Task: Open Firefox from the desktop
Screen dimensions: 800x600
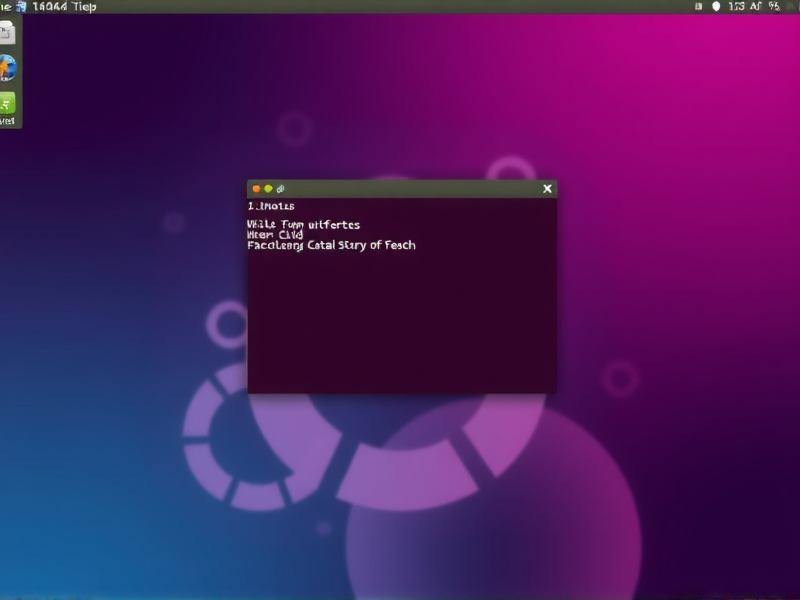Action: (x=7, y=67)
